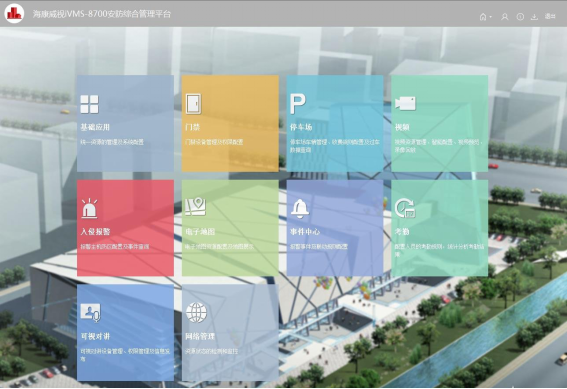
Task: Click the home icon in the header
Action: click(483, 17)
